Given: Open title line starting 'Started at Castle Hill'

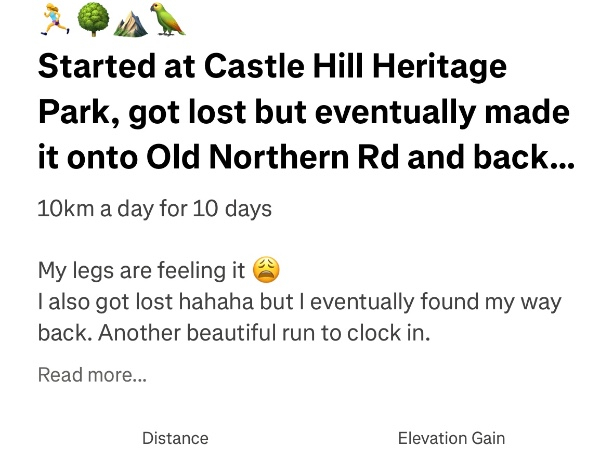Looking at the screenshot, I should pyautogui.click(x=272, y=69).
